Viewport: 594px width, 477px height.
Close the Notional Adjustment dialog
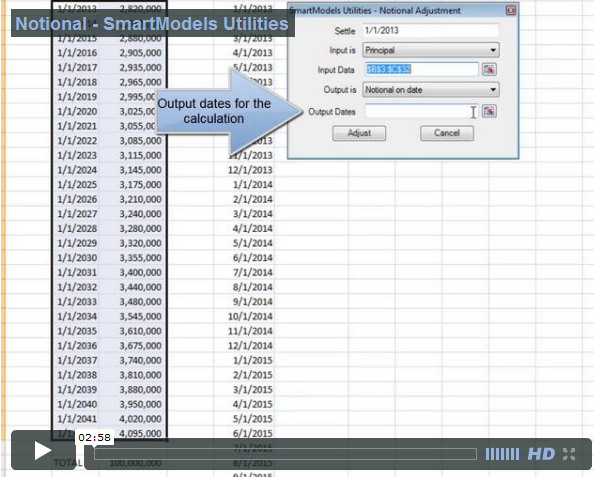point(511,10)
